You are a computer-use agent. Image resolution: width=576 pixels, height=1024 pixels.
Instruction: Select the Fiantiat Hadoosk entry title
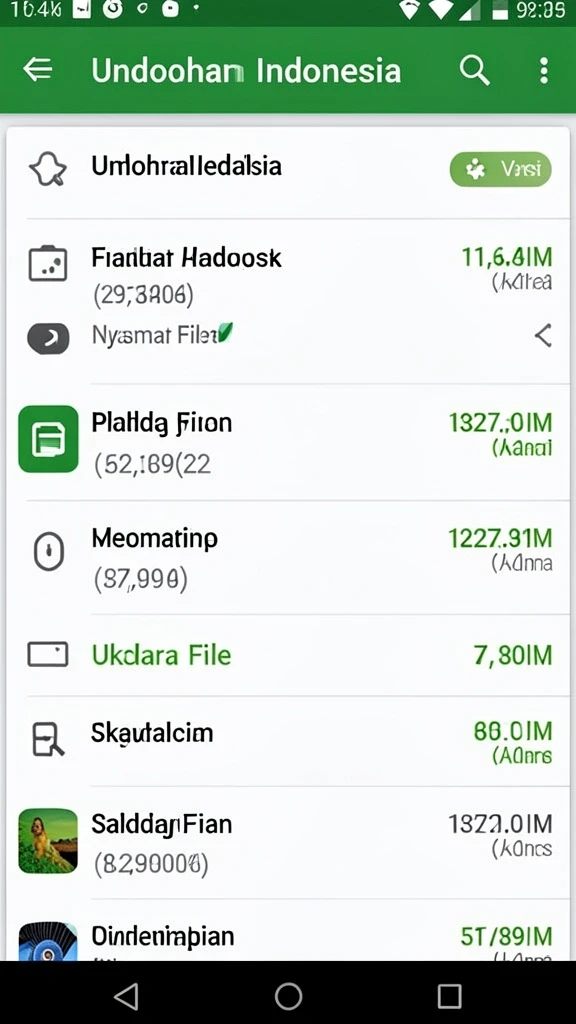(187, 259)
